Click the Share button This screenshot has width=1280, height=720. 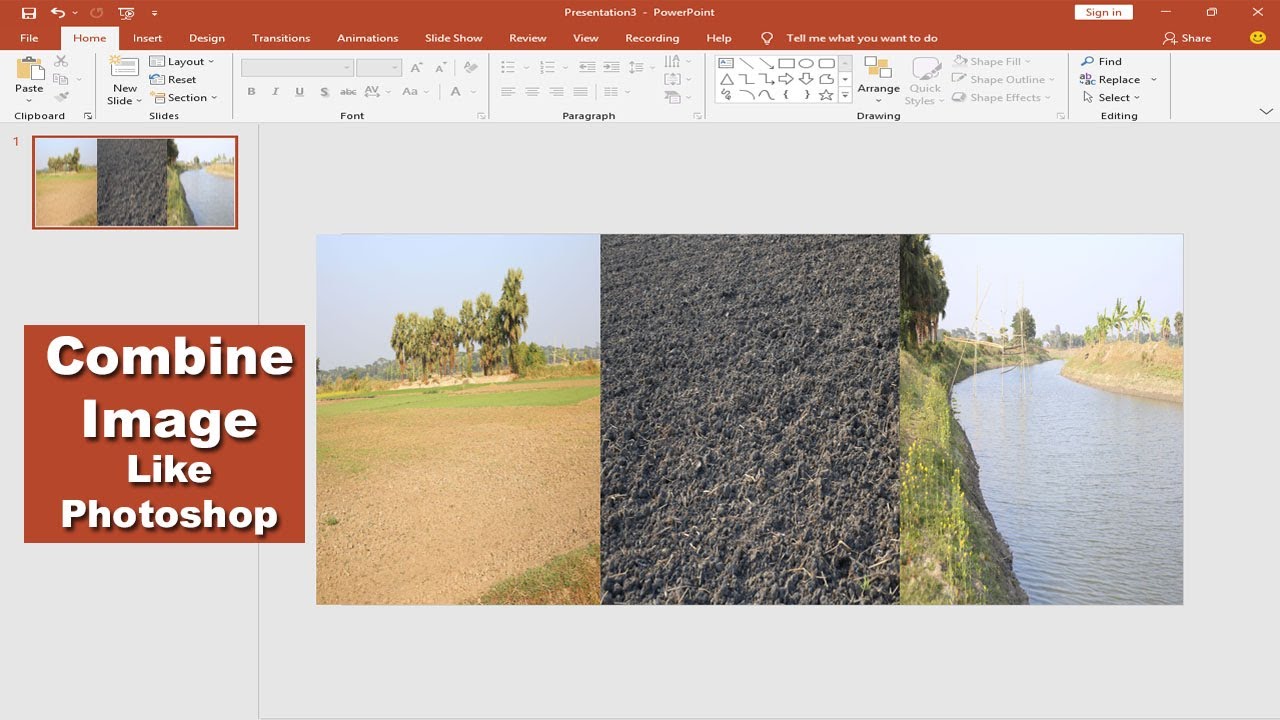point(1187,38)
